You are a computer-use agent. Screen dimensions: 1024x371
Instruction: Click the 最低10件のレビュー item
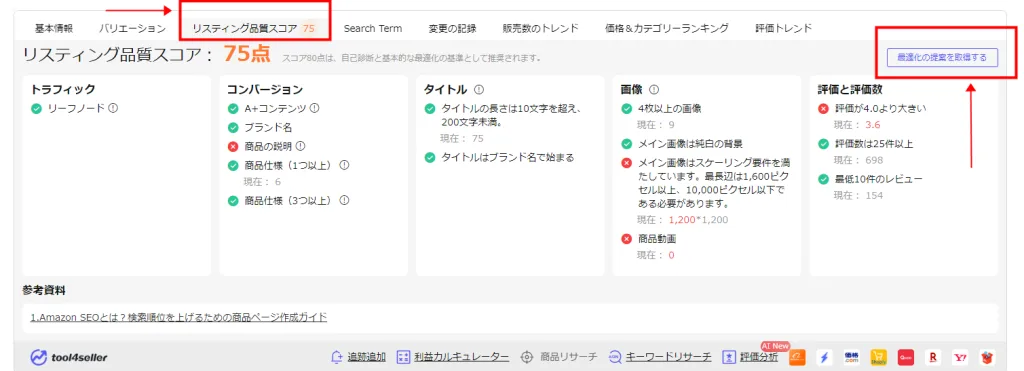point(878,179)
